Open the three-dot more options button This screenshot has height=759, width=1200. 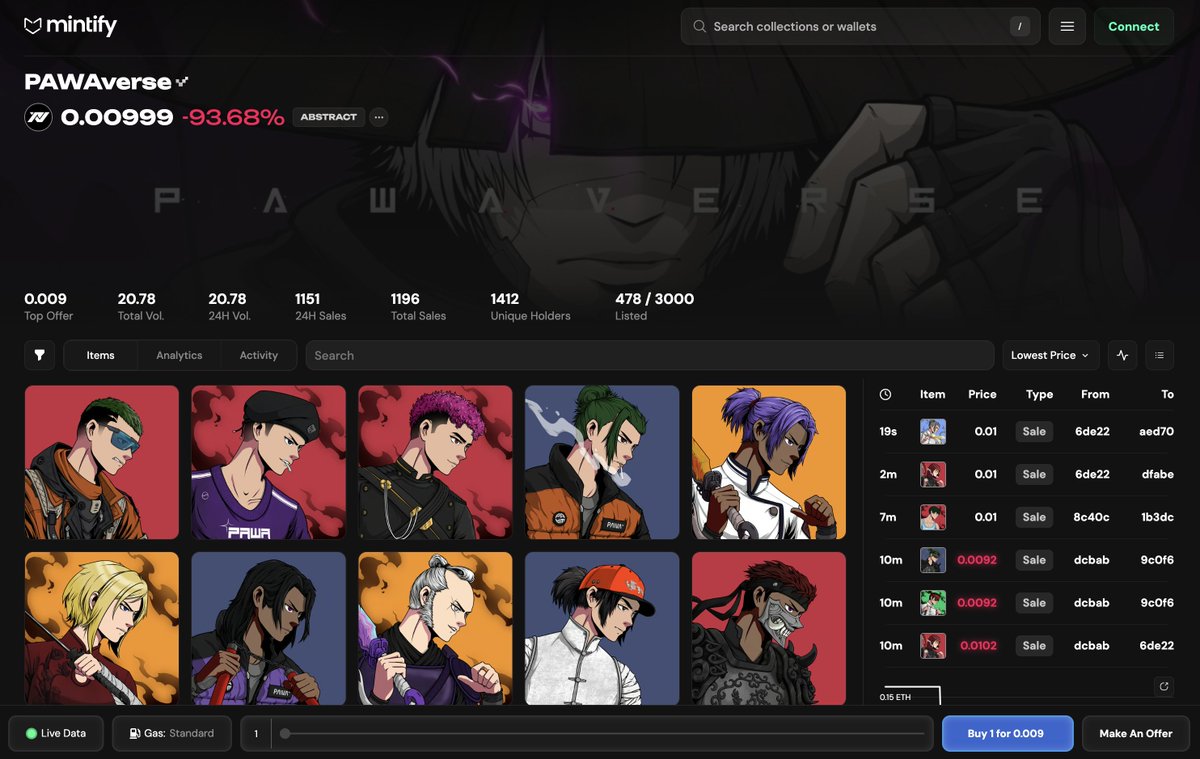(379, 117)
